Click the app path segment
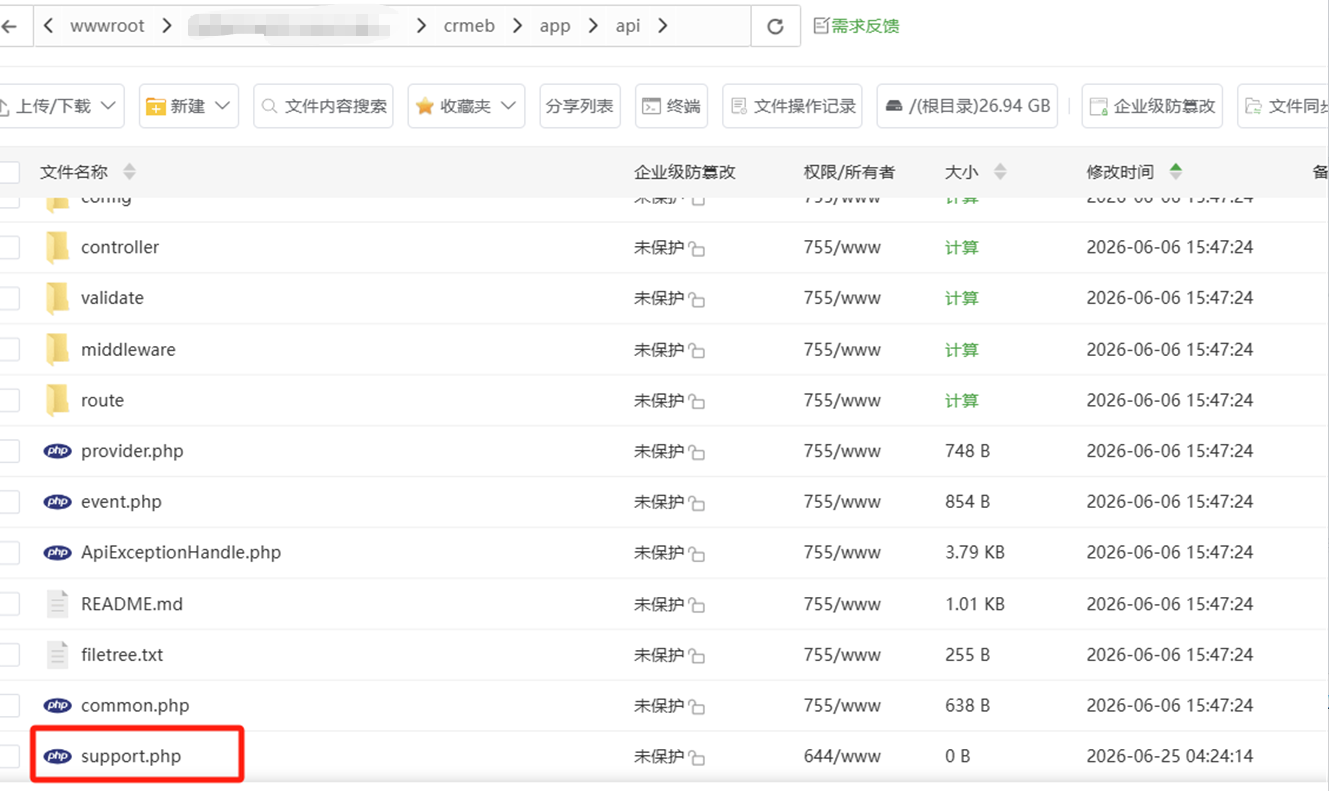Screen dimensions: 1329x791 point(555,26)
